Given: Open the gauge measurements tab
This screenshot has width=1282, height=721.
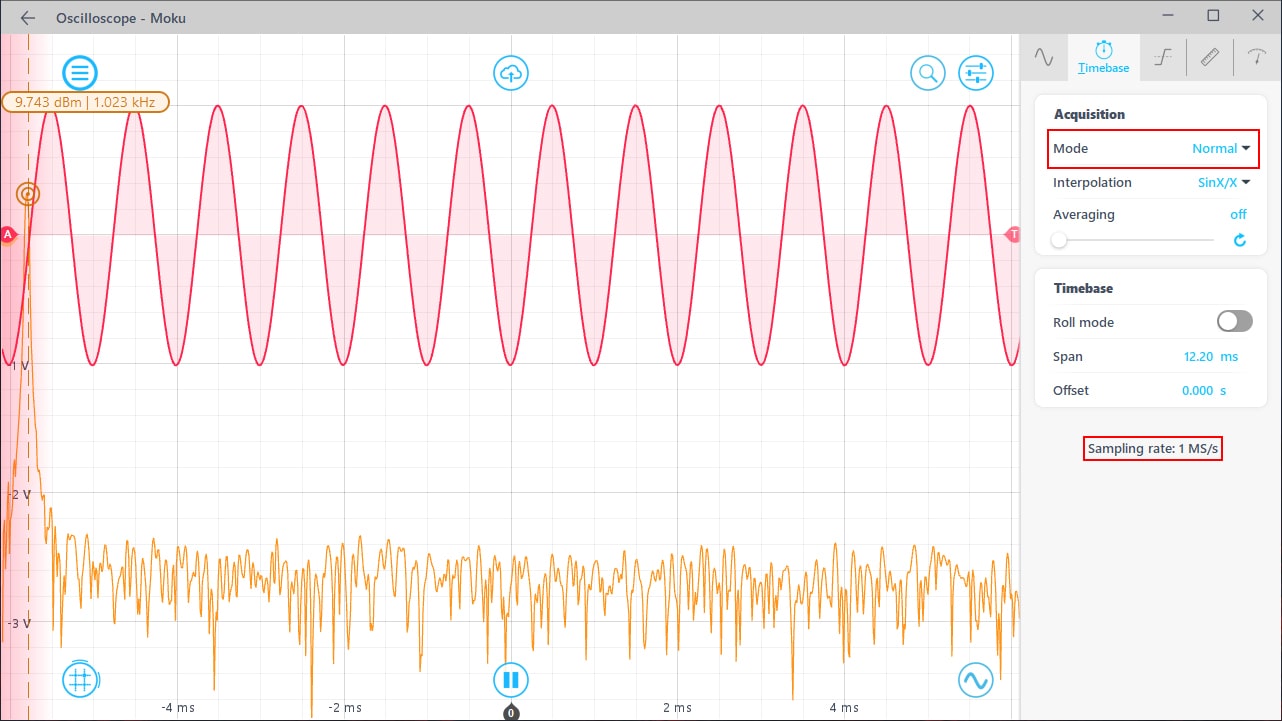Looking at the screenshot, I should pyautogui.click(x=1257, y=57).
